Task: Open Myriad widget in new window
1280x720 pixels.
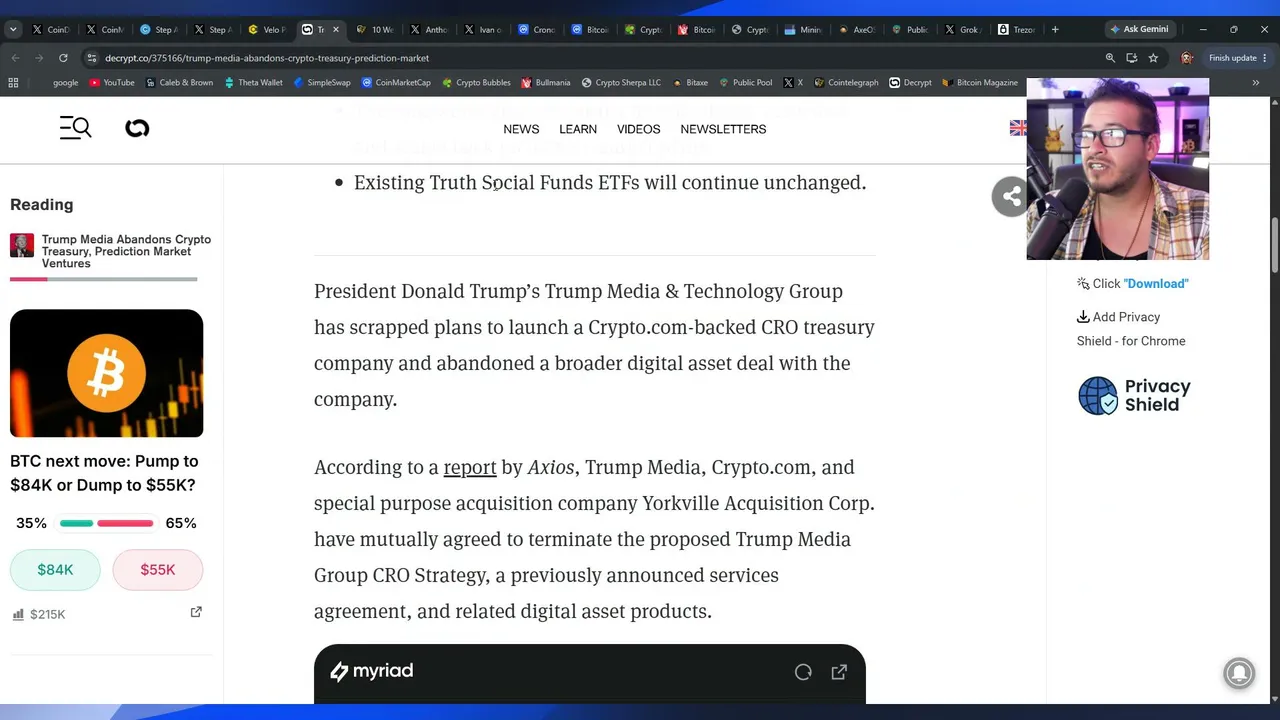Action: click(x=839, y=672)
